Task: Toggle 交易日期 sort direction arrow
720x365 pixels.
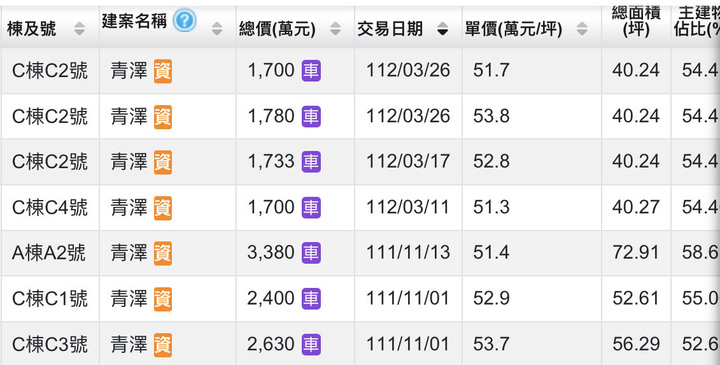Action: click(443, 29)
